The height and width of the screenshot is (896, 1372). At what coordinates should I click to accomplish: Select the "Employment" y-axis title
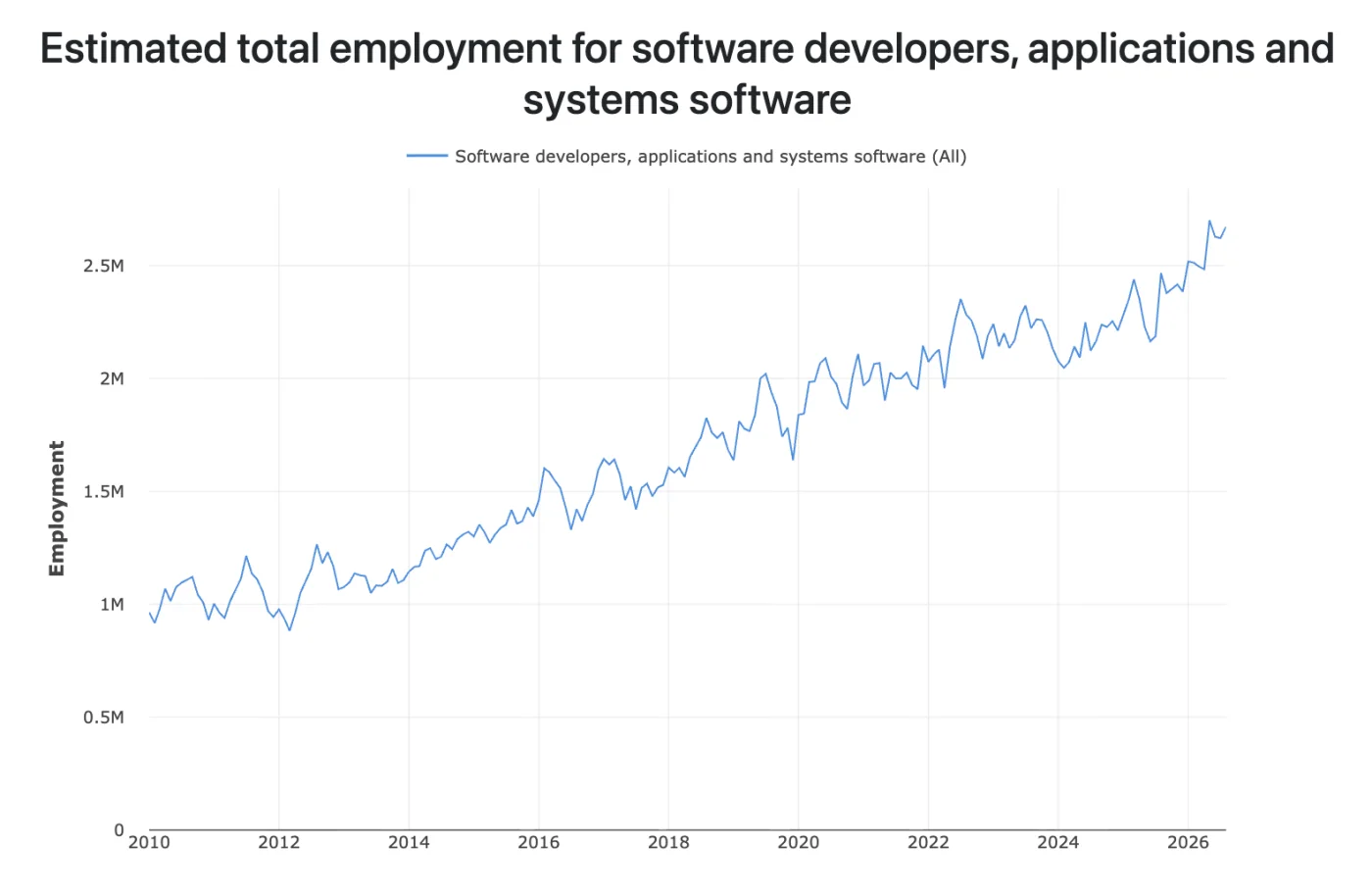click(57, 509)
